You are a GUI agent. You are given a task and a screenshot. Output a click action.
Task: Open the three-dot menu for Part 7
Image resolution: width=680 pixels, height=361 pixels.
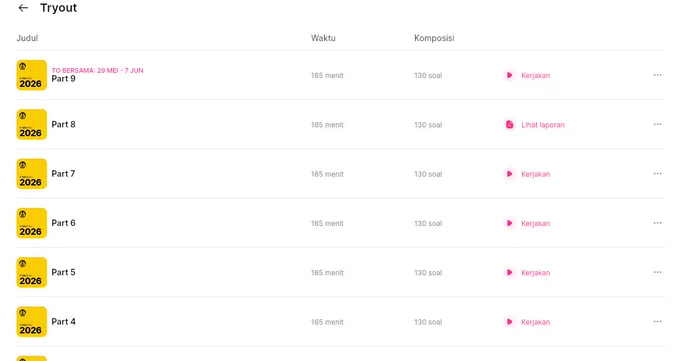click(657, 174)
